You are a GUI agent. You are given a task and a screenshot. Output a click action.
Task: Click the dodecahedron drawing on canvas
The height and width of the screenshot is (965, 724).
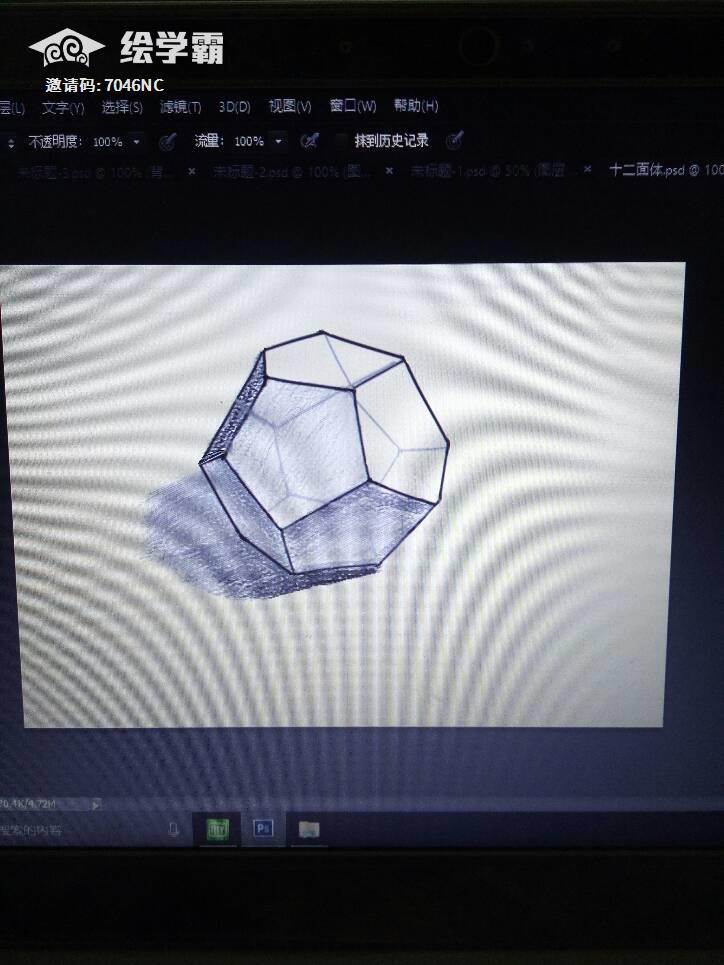coord(325,454)
